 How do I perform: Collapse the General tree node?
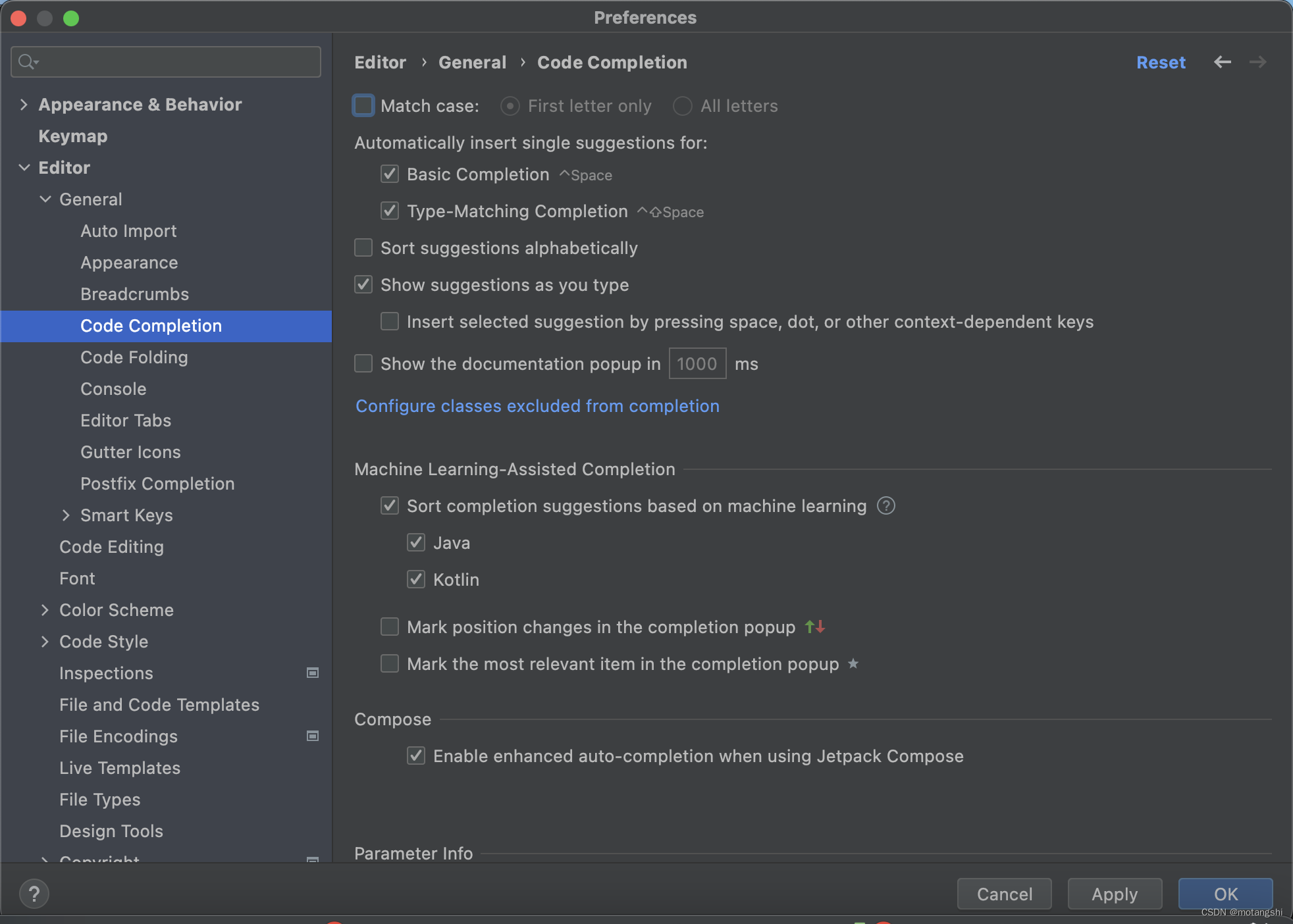pos(45,199)
